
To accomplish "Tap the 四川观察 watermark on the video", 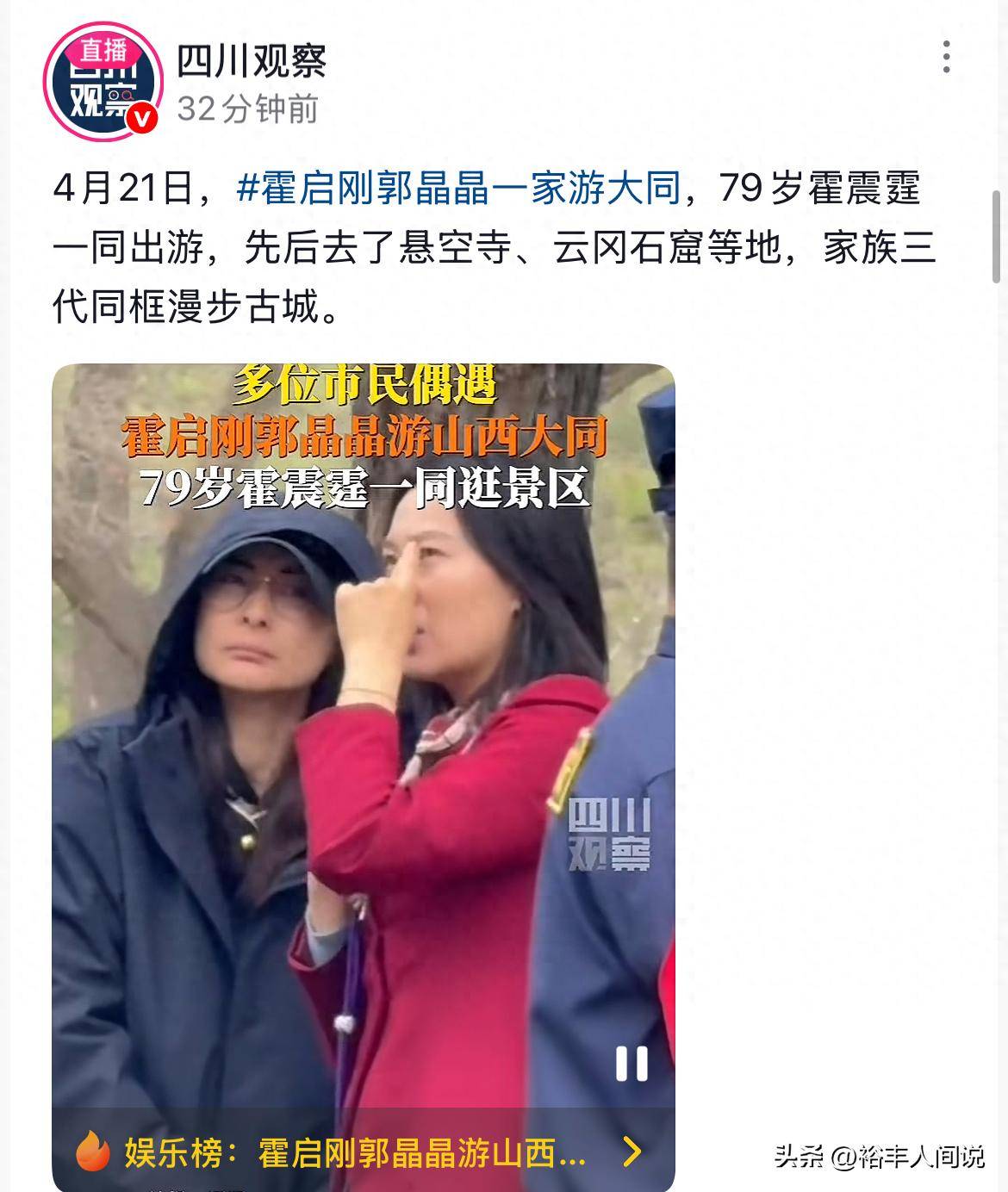I will (610, 835).
